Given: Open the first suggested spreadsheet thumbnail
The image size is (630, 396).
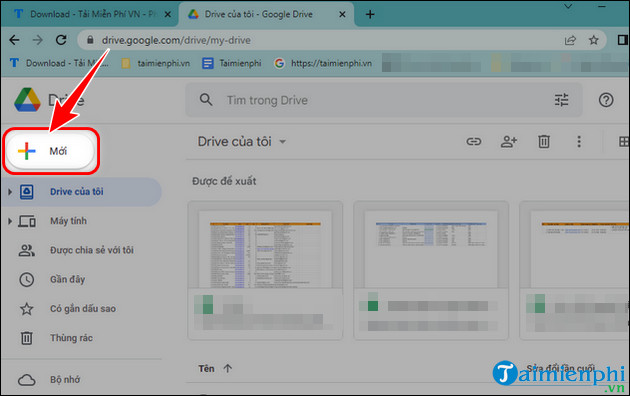Looking at the screenshot, I should (265, 270).
